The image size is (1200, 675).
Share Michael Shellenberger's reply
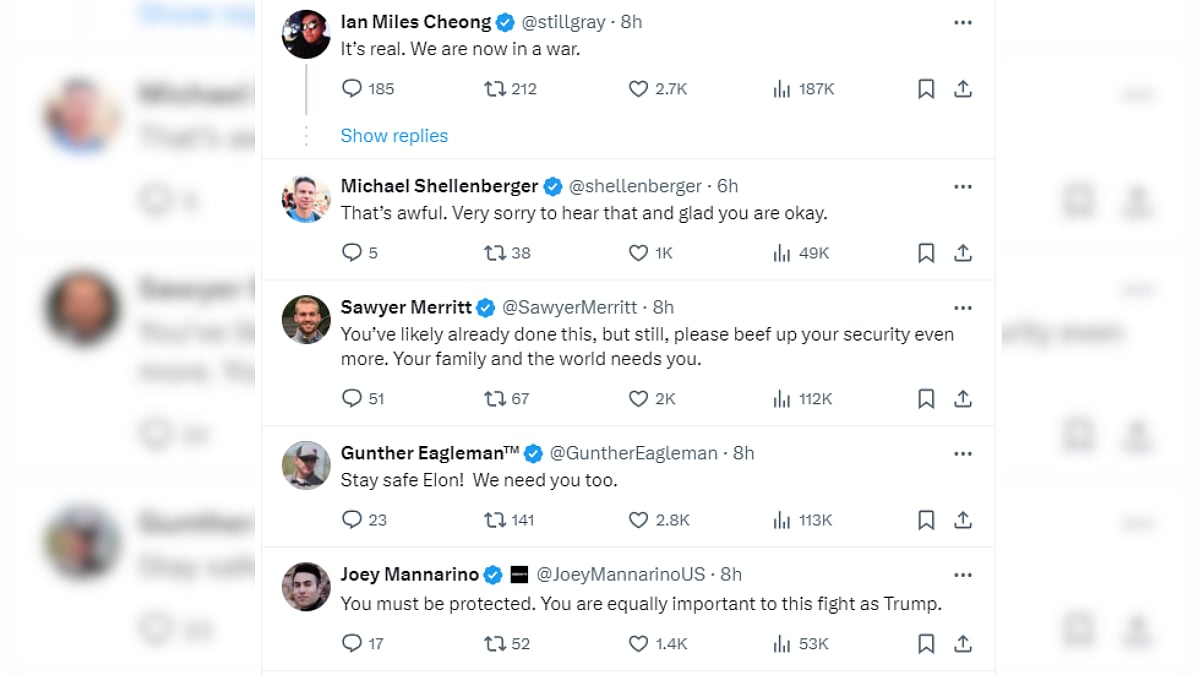[963, 253]
